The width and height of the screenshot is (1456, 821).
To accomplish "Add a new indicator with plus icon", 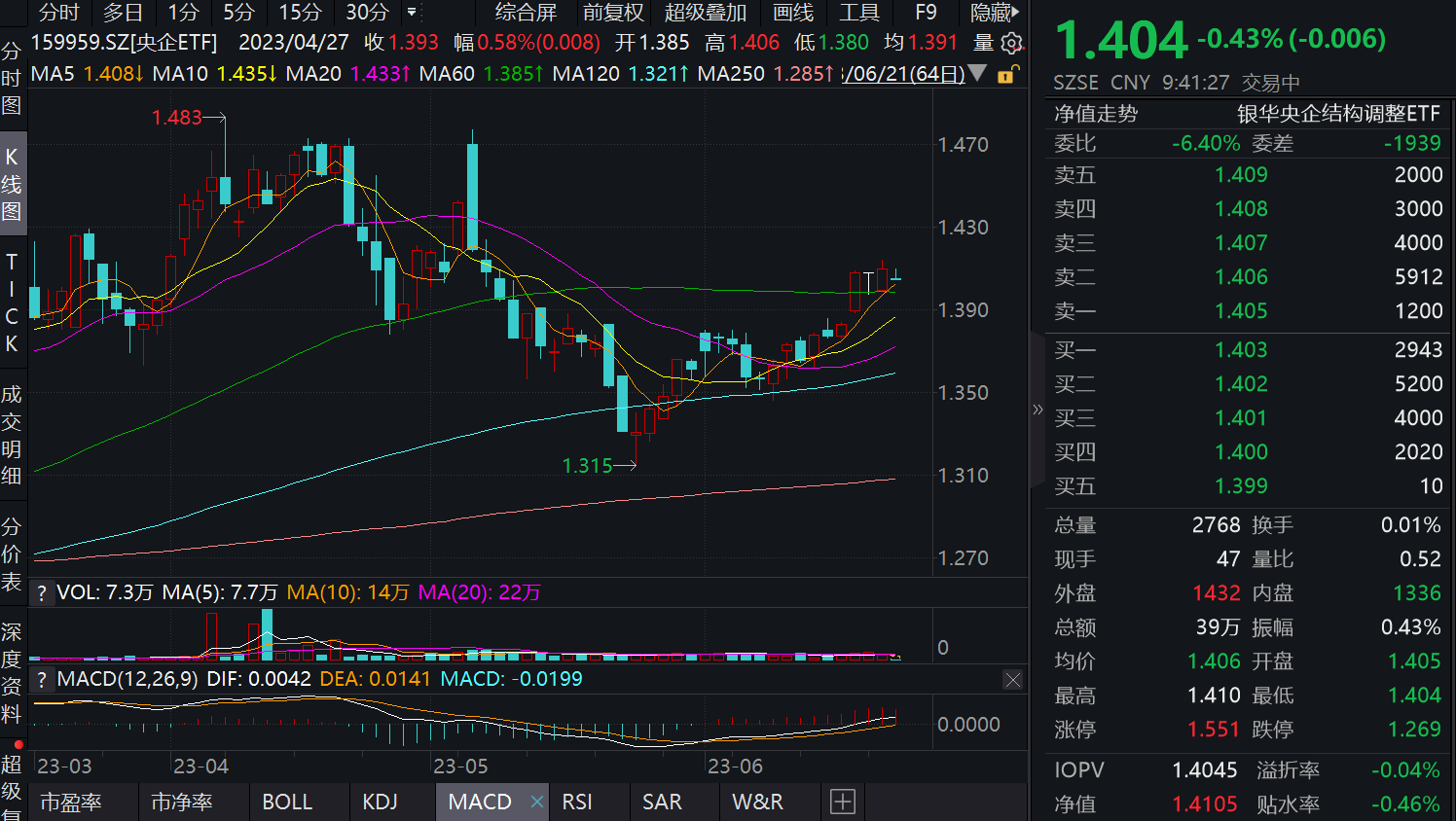I will (x=843, y=802).
